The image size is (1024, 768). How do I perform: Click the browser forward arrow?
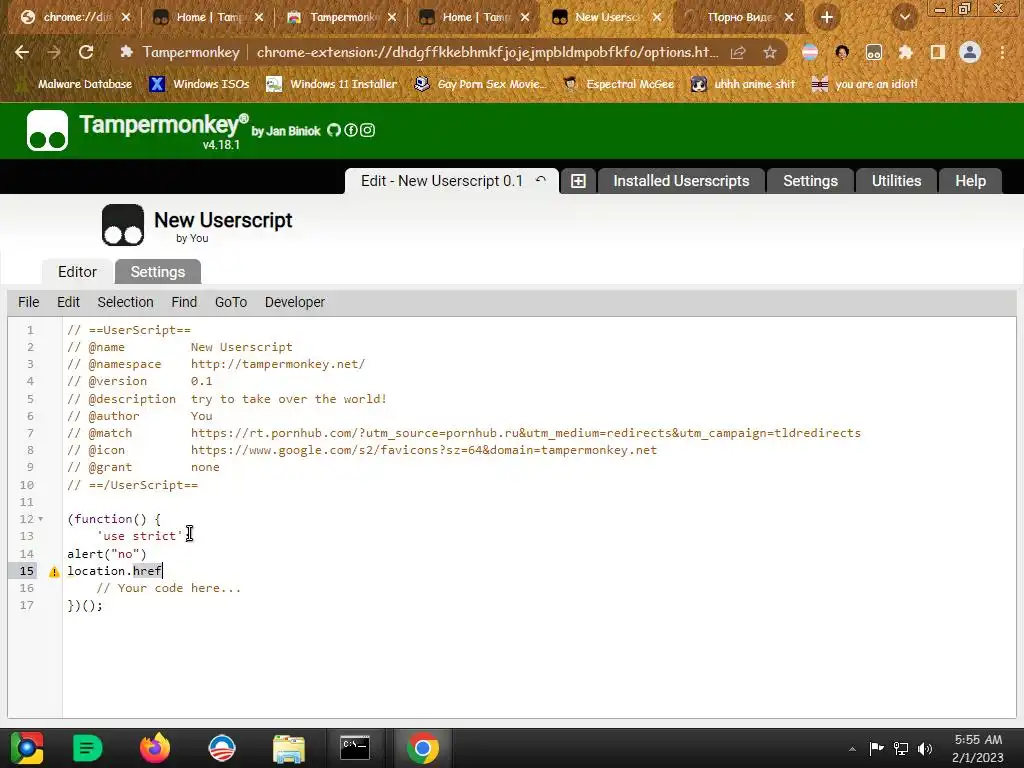tap(54, 52)
